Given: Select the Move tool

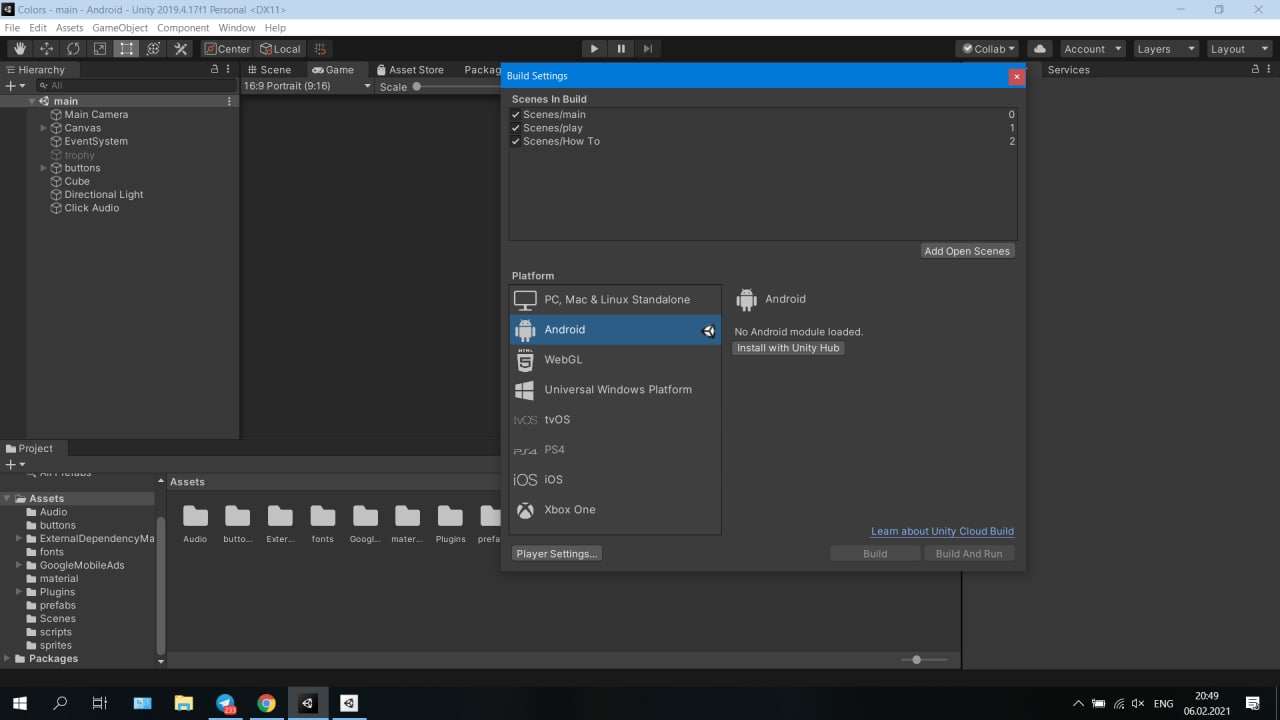Looking at the screenshot, I should point(47,49).
